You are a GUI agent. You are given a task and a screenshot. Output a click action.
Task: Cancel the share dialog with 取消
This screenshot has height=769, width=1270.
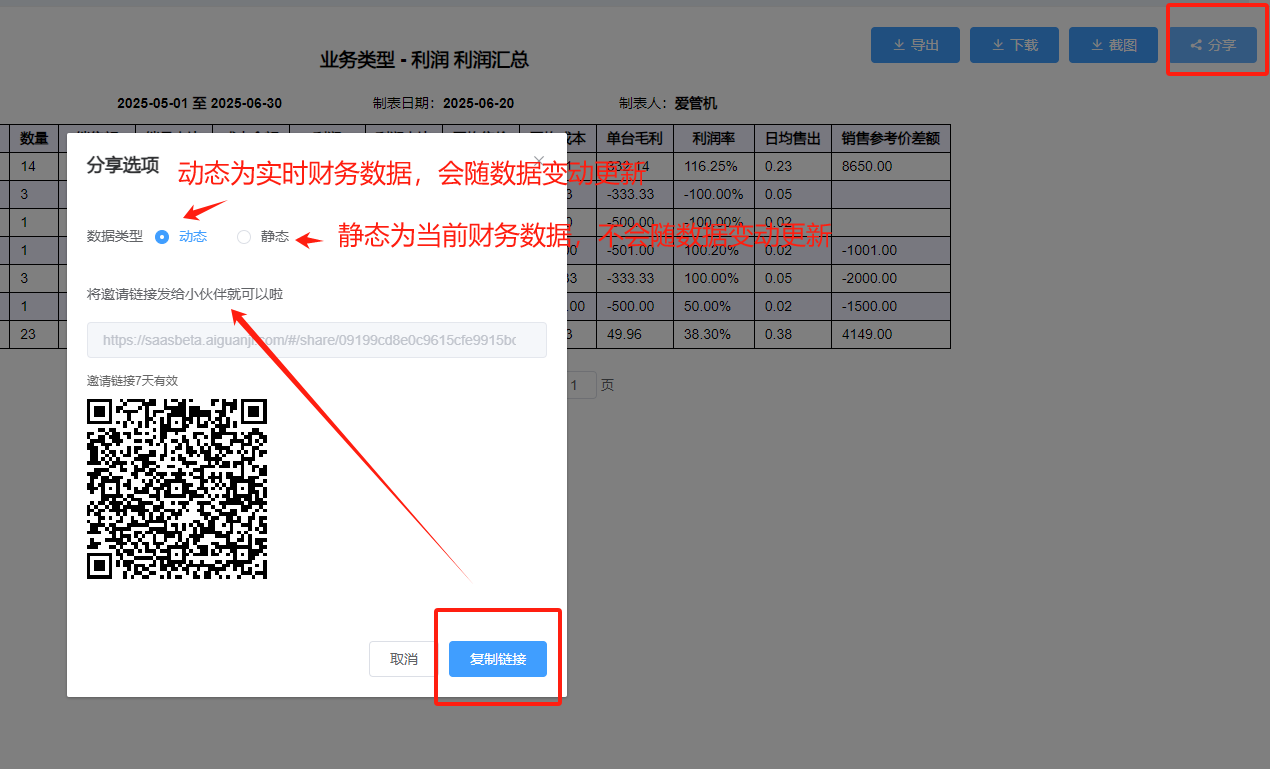click(x=404, y=659)
